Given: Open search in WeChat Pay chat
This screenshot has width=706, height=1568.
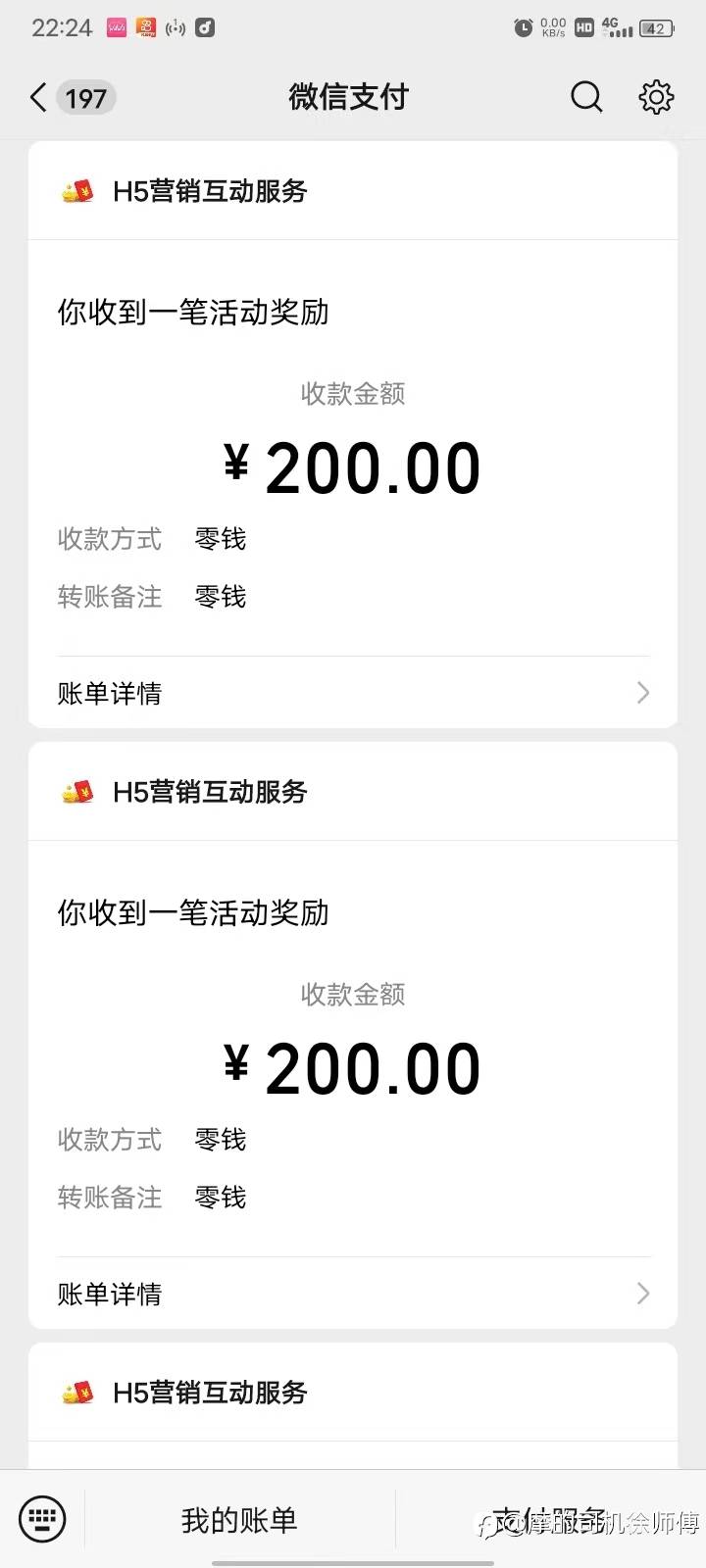Looking at the screenshot, I should [x=586, y=96].
